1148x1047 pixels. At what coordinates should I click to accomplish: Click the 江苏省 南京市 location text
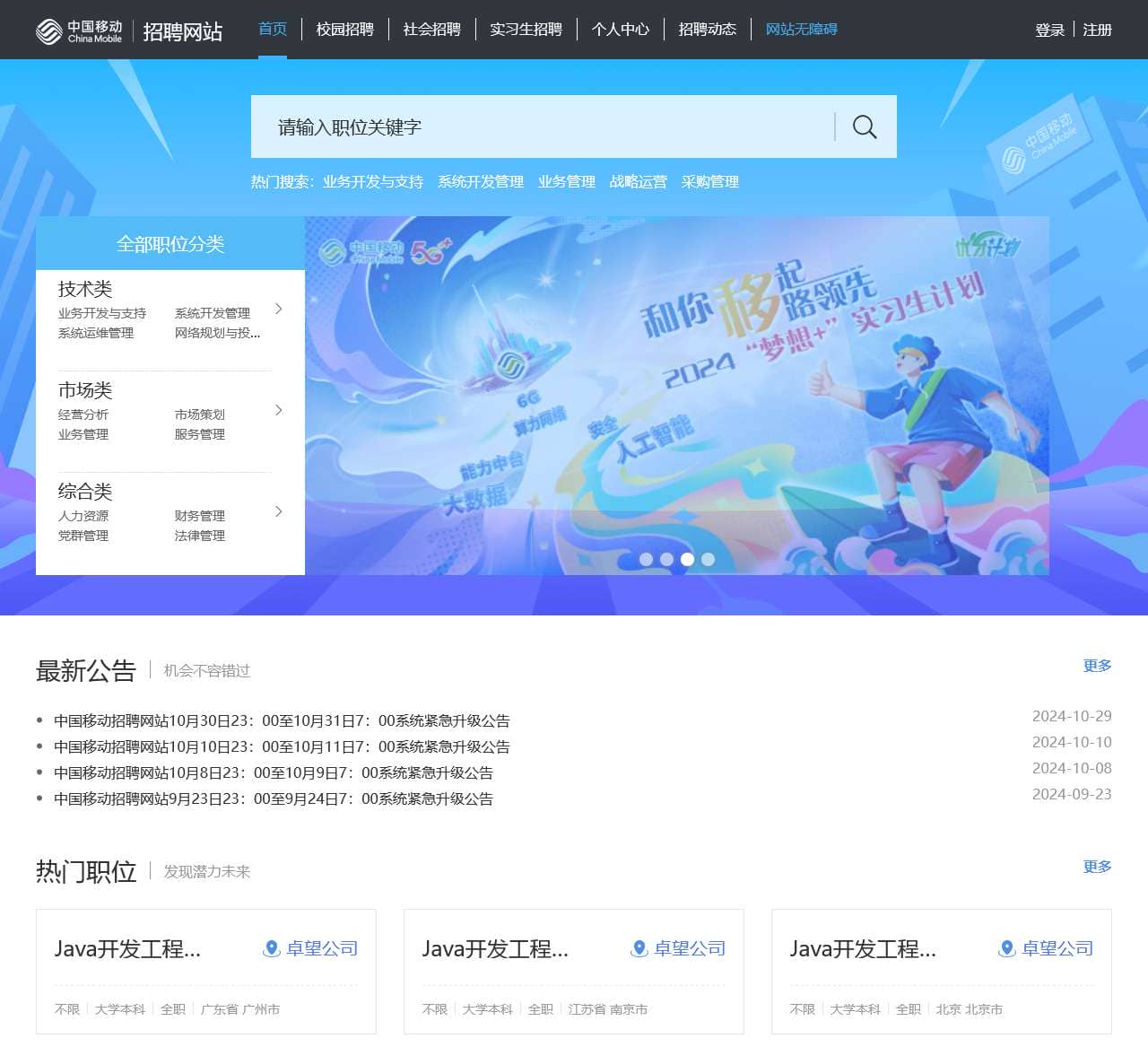[x=608, y=1009]
